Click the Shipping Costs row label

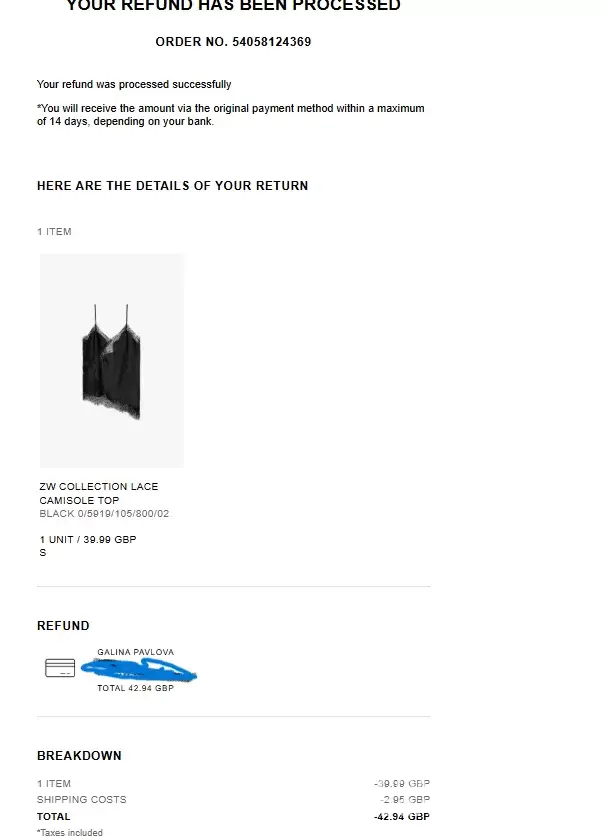point(81,799)
